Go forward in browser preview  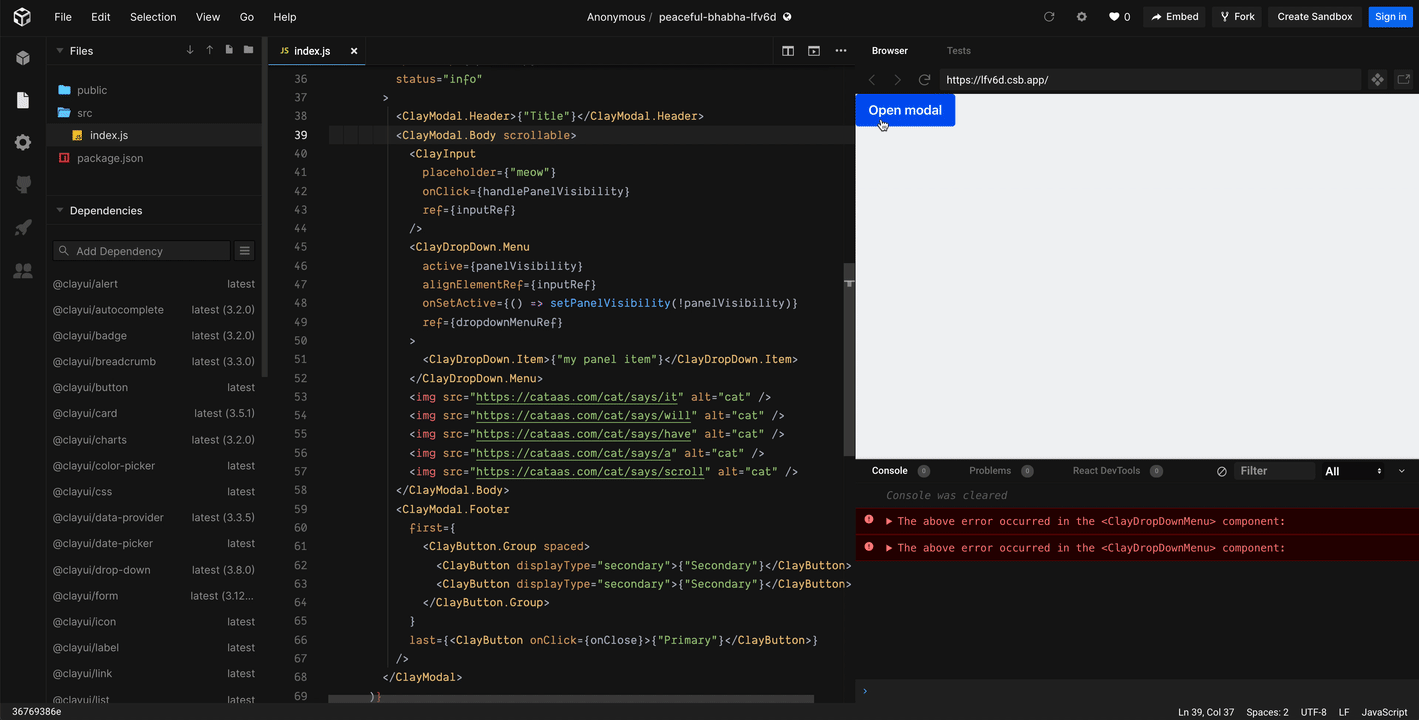tap(897, 80)
